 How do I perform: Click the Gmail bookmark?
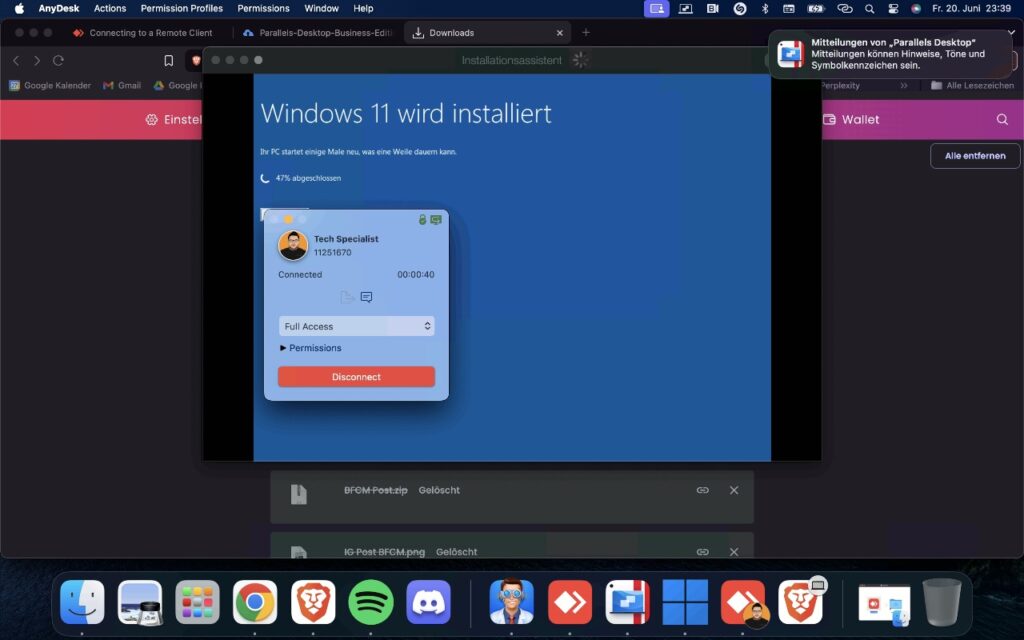pos(122,86)
